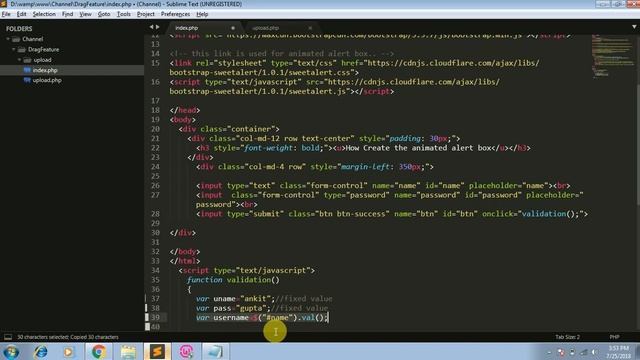Go to the next tab using right arrow

pos(158,27)
